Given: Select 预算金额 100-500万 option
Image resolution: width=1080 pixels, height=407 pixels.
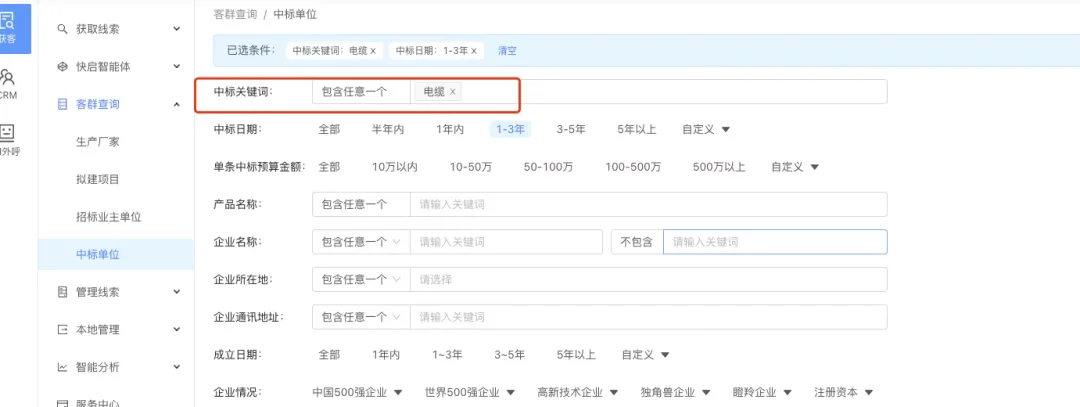Looking at the screenshot, I should [x=633, y=167].
